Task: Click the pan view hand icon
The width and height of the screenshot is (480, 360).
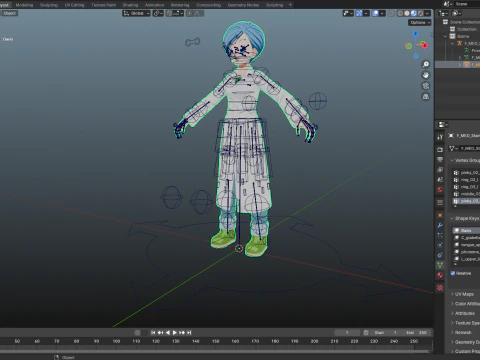Action: (x=426, y=75)
